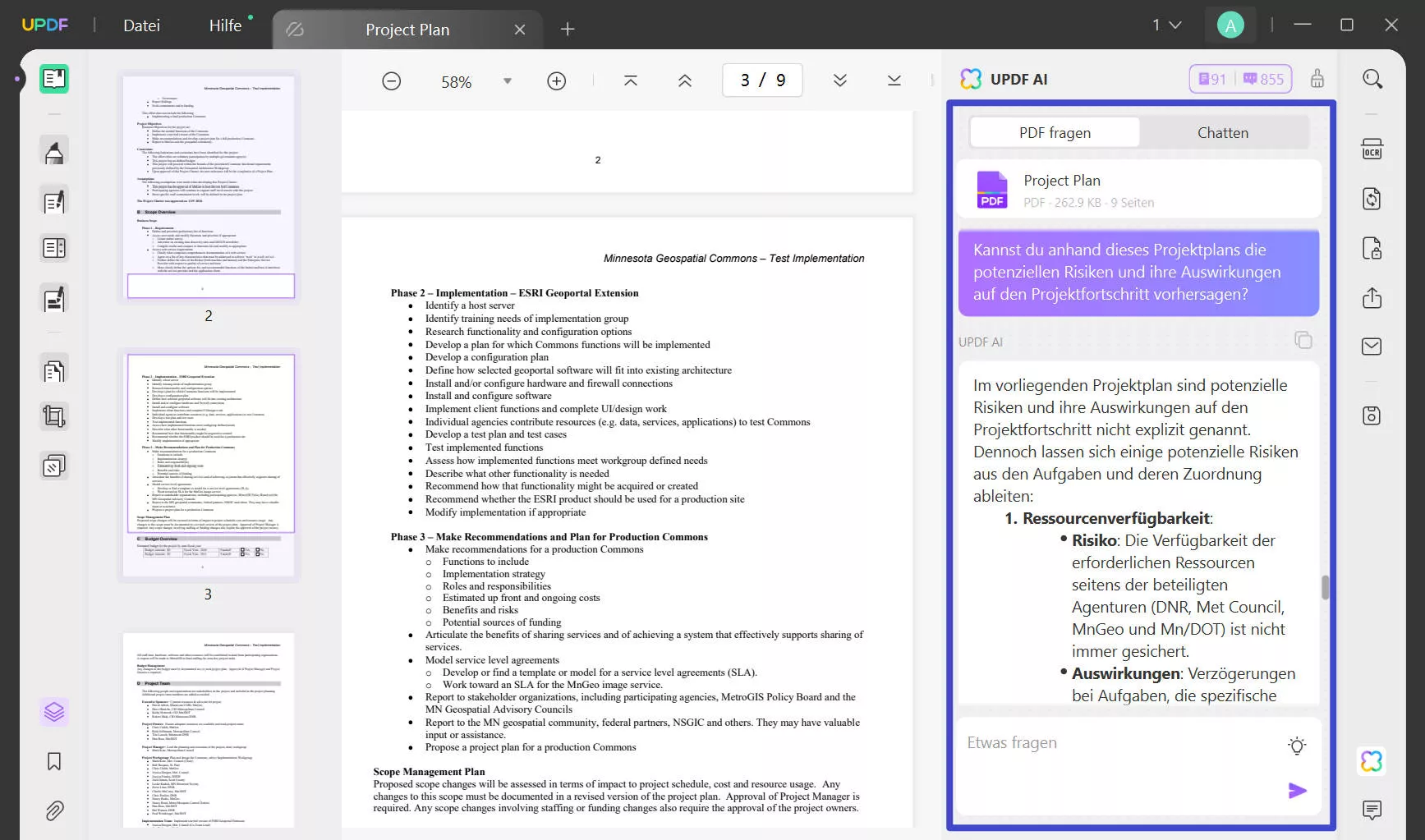
Task: Select page 3 thumbnail in the panel
Action: pos(209,464)
